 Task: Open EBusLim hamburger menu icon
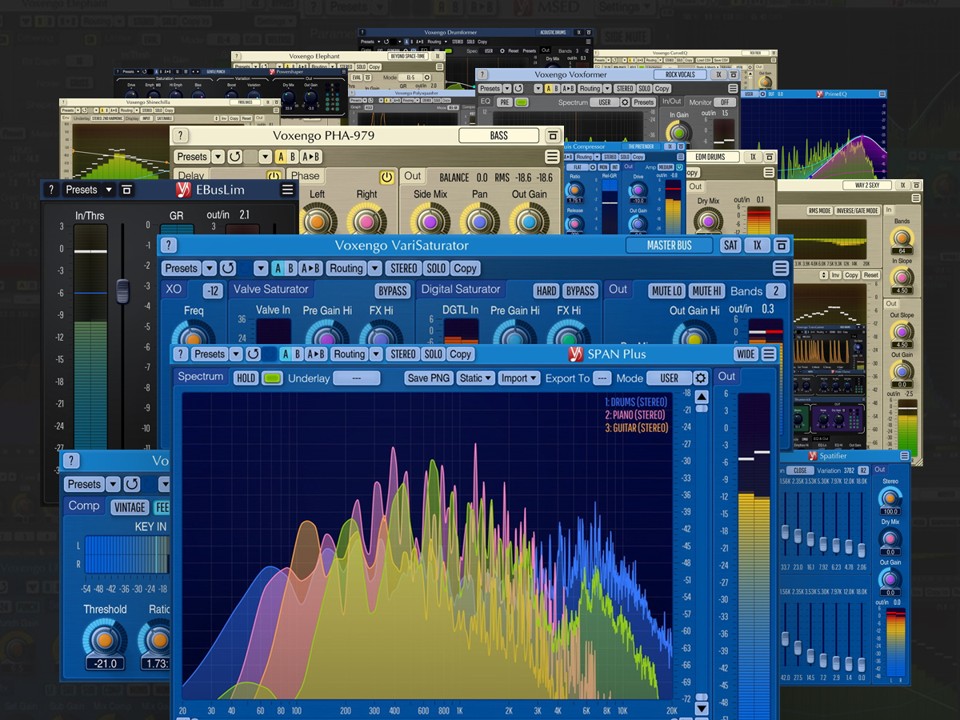[x=287, y=190]
